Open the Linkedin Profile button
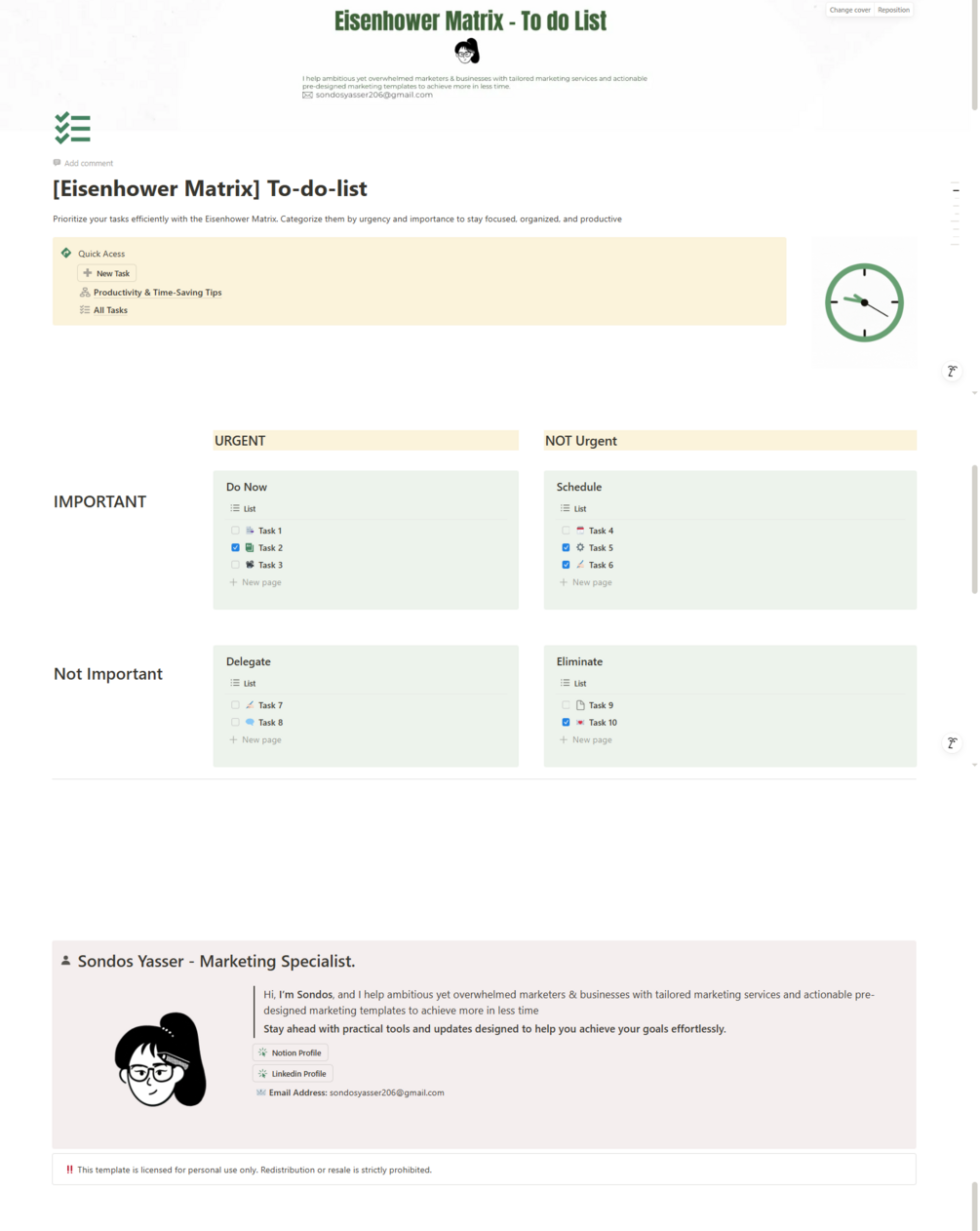This screenshot has width=980, height=1231. point(293,1073)
